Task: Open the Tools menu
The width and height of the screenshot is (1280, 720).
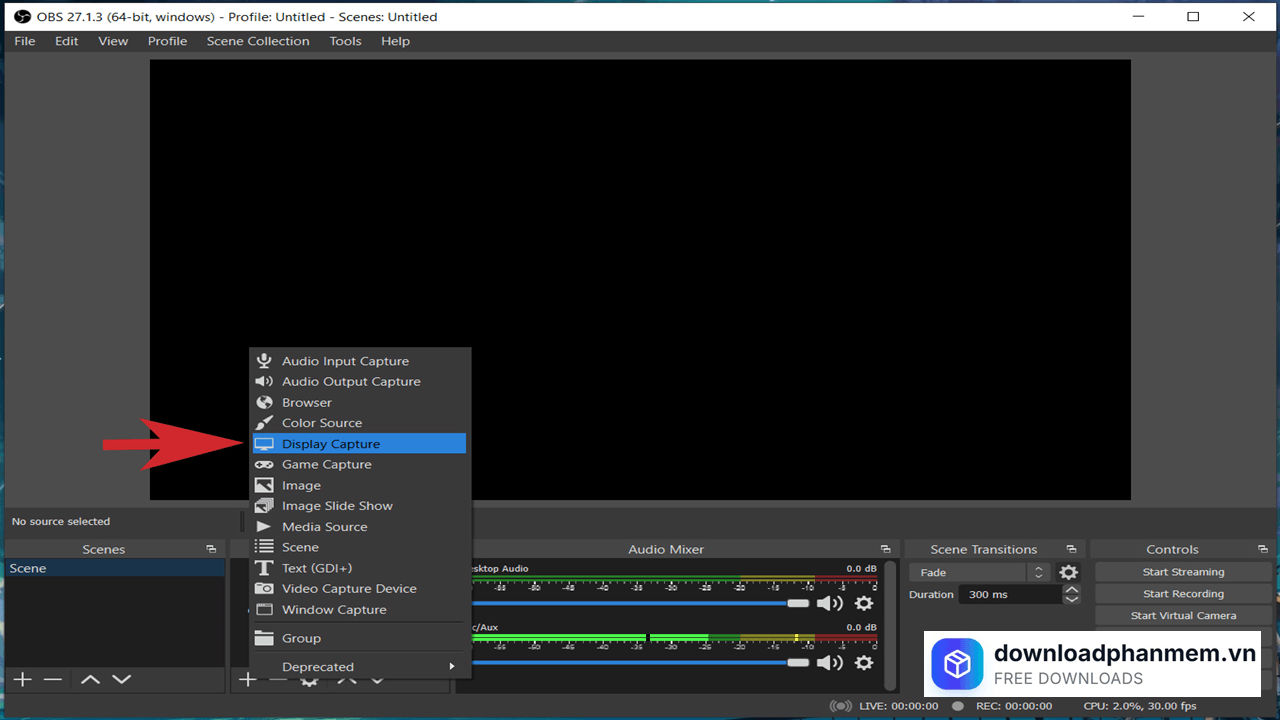Action: click(x=345, y=41)
